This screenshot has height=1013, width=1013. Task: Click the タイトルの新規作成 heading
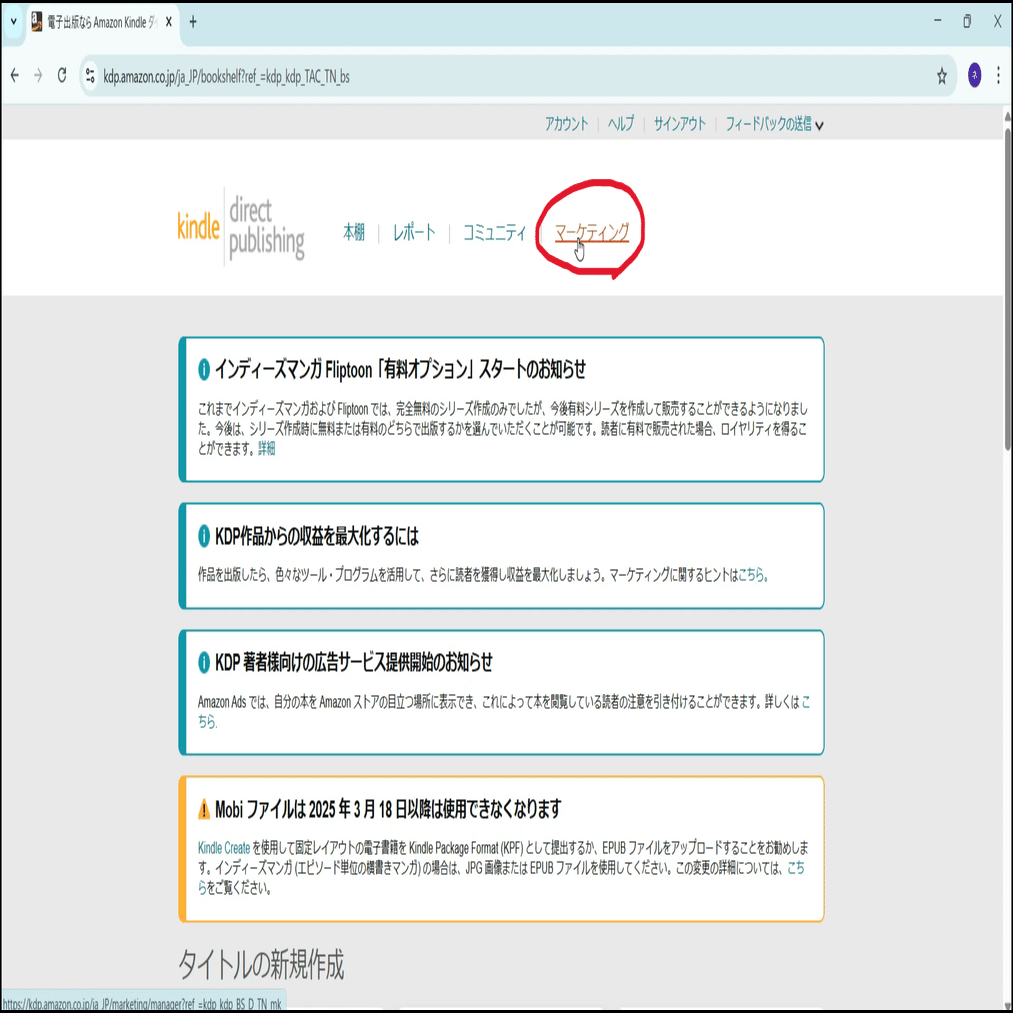[261, 965]
